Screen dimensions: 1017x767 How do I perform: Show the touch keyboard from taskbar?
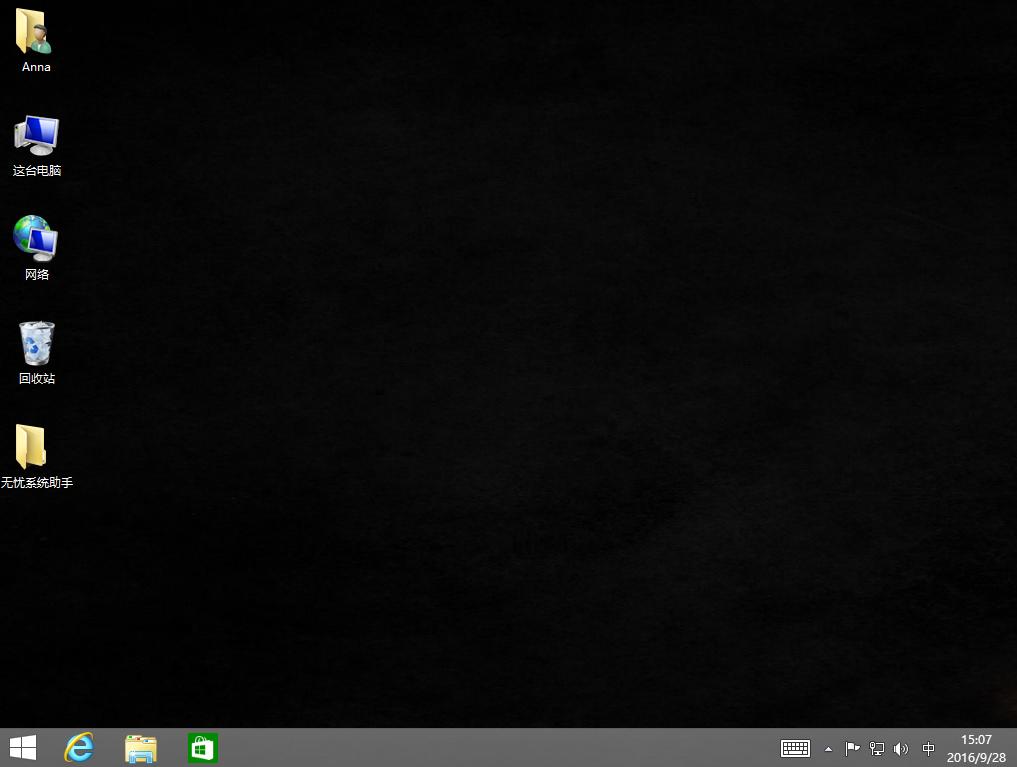pos(795,748)
